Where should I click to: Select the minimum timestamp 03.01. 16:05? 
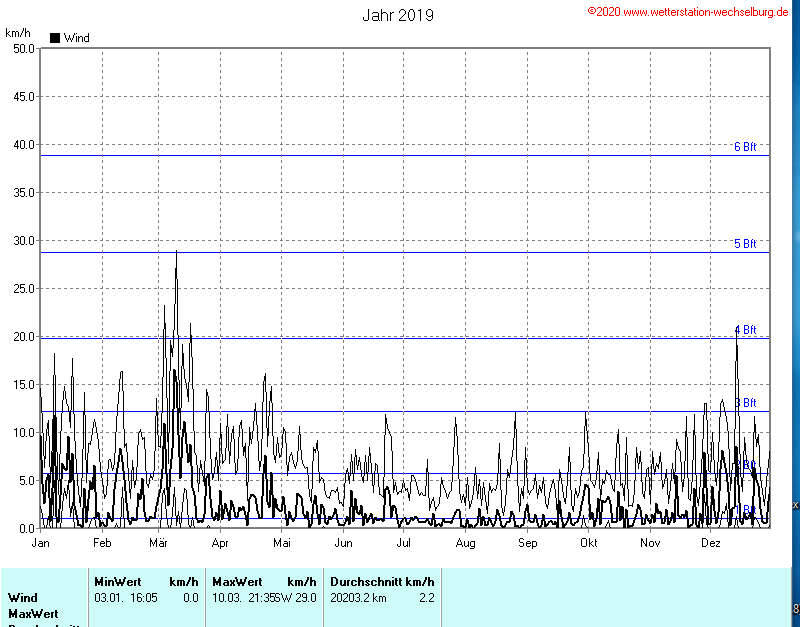[126, 598]
